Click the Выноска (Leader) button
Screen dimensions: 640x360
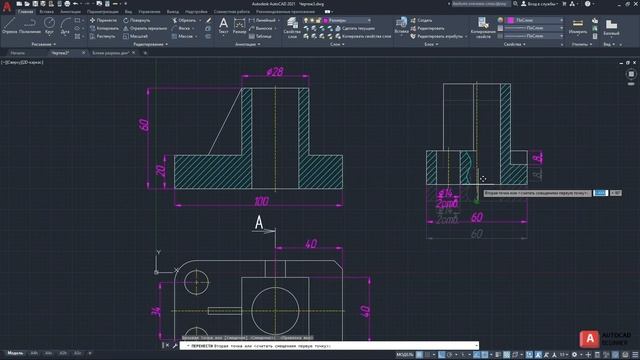[261, 28]
